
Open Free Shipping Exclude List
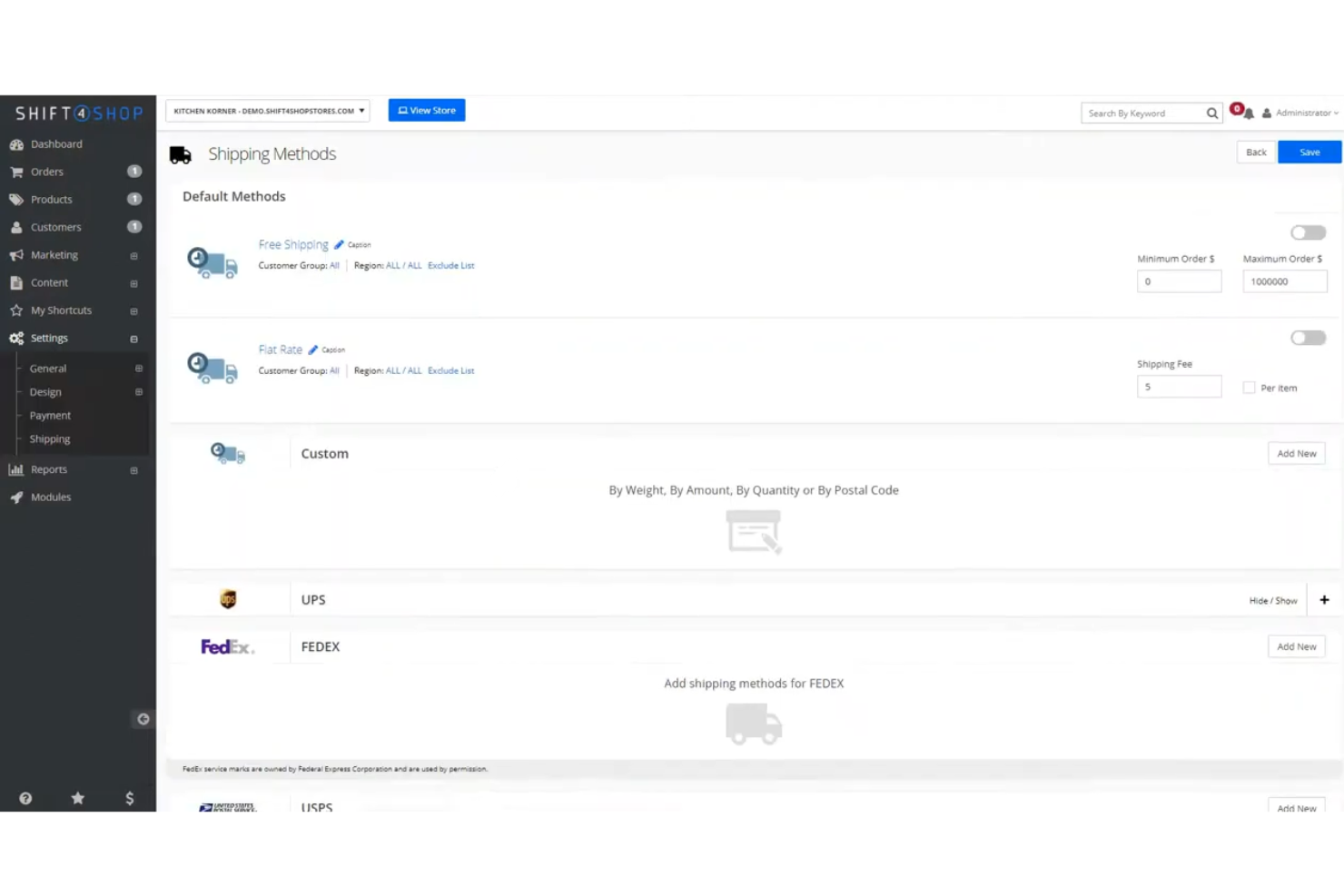point(451,266)
